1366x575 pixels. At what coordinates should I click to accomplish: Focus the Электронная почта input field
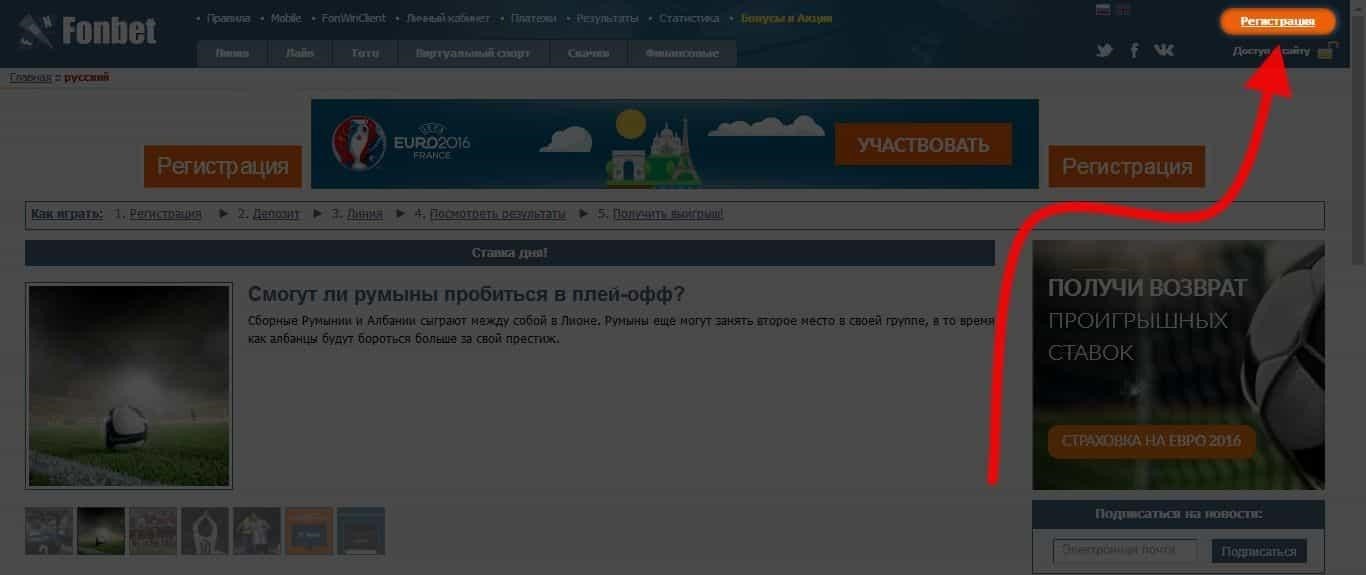(x=1125, y=550)
